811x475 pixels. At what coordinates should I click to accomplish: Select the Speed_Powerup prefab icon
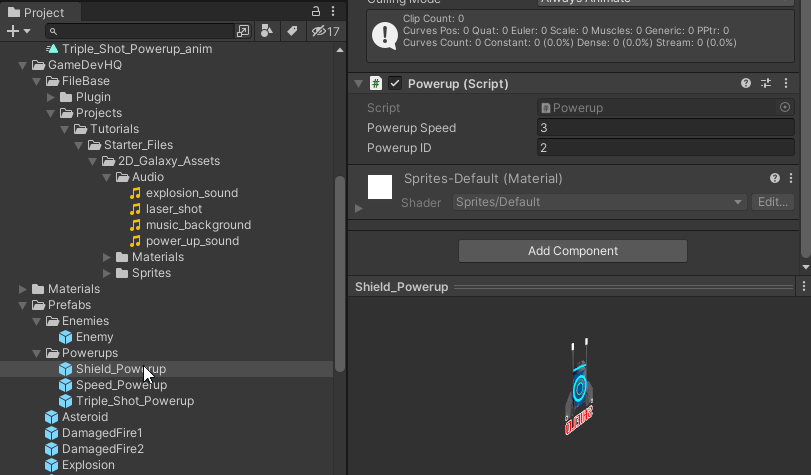tap(65, 385)
